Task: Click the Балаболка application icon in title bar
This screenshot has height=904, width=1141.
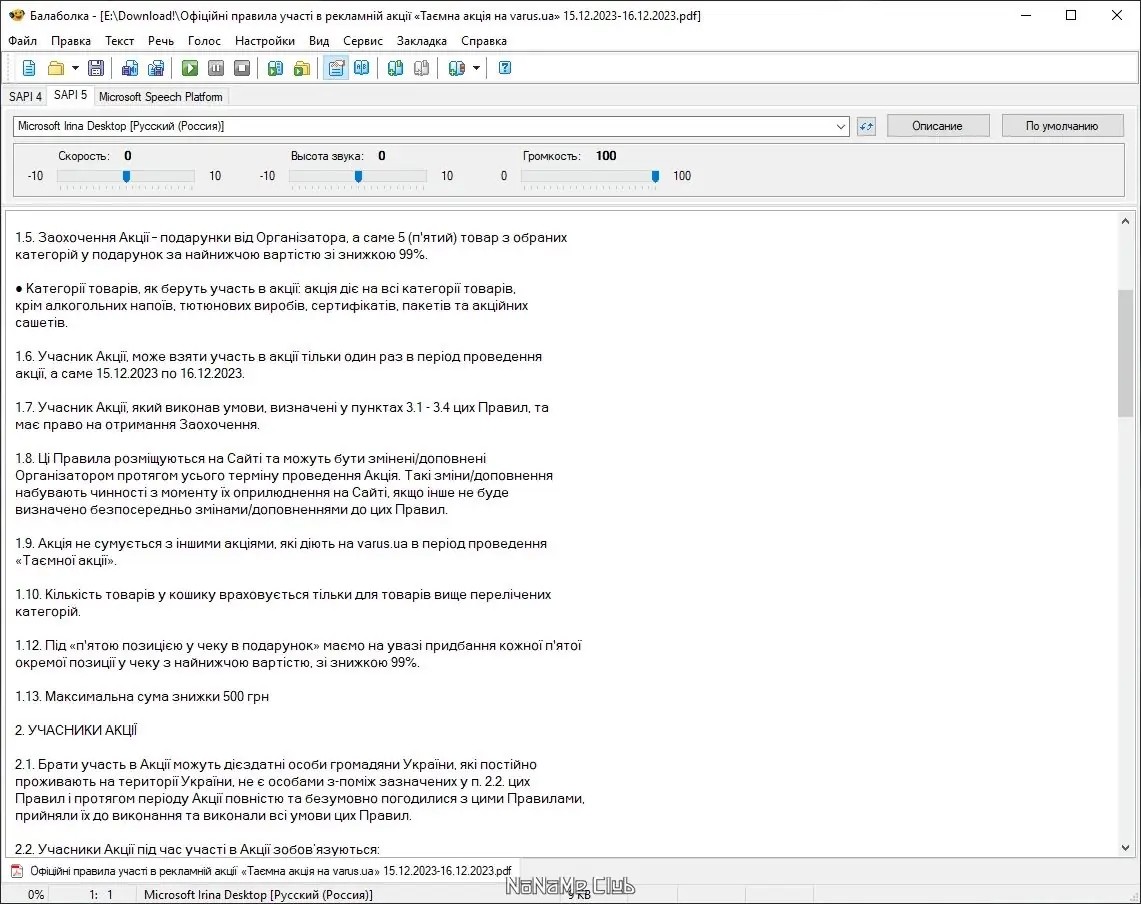Action: 17,15
